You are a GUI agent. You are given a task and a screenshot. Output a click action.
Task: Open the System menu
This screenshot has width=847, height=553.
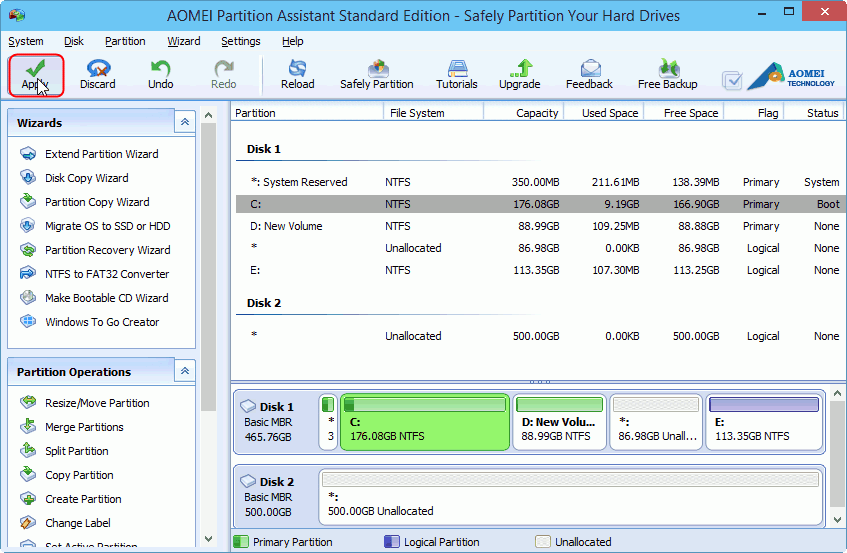(25, 41)
